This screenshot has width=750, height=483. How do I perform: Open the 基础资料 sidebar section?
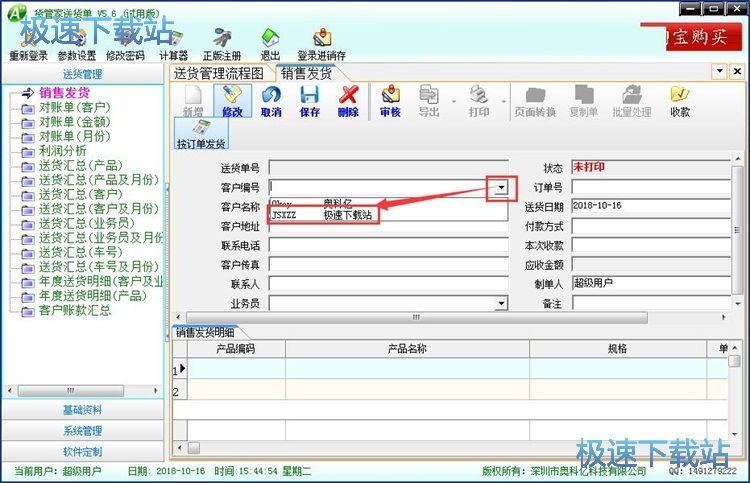point(83,410)
